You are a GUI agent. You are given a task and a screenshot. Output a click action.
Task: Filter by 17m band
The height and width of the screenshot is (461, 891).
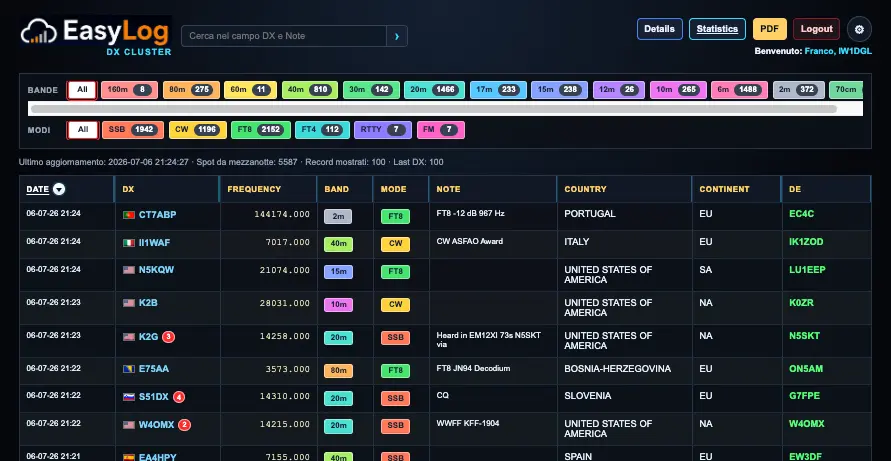(498, 90)
